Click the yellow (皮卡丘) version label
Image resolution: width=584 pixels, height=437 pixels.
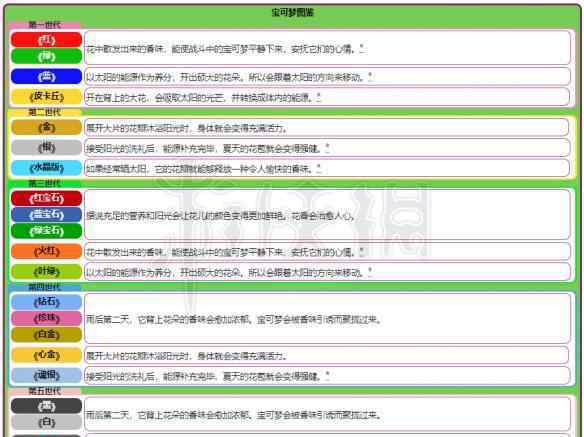pos(47,96)
